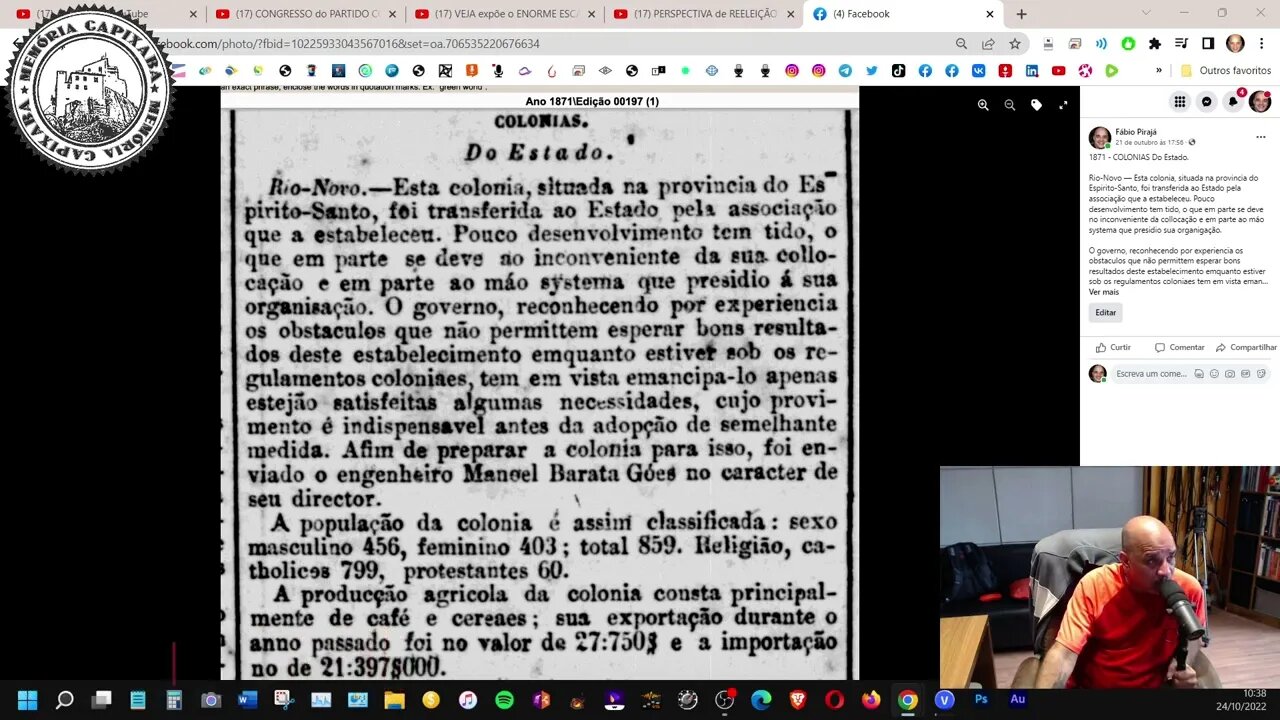This screenshot has height=720, width=1280.
Task: Add a GIF to the comment
Action: tap(1245, 374)
